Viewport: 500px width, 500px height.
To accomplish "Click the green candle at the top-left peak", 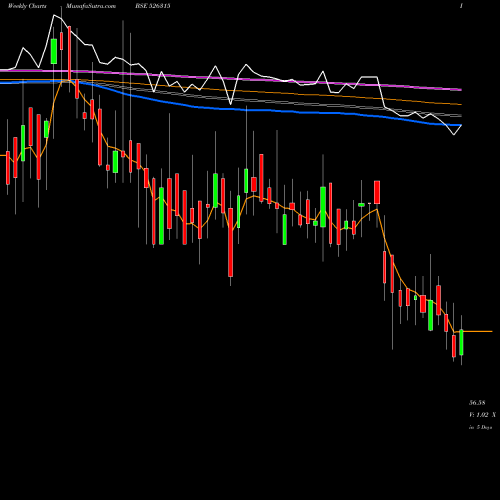I will click(54, 51).
